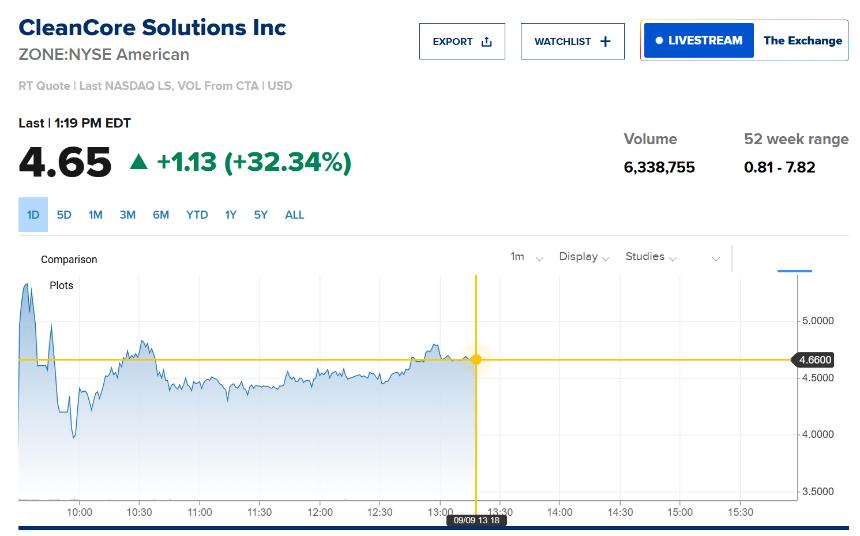Click the unlabeled chevron after Studies

[x=716, y=258]
